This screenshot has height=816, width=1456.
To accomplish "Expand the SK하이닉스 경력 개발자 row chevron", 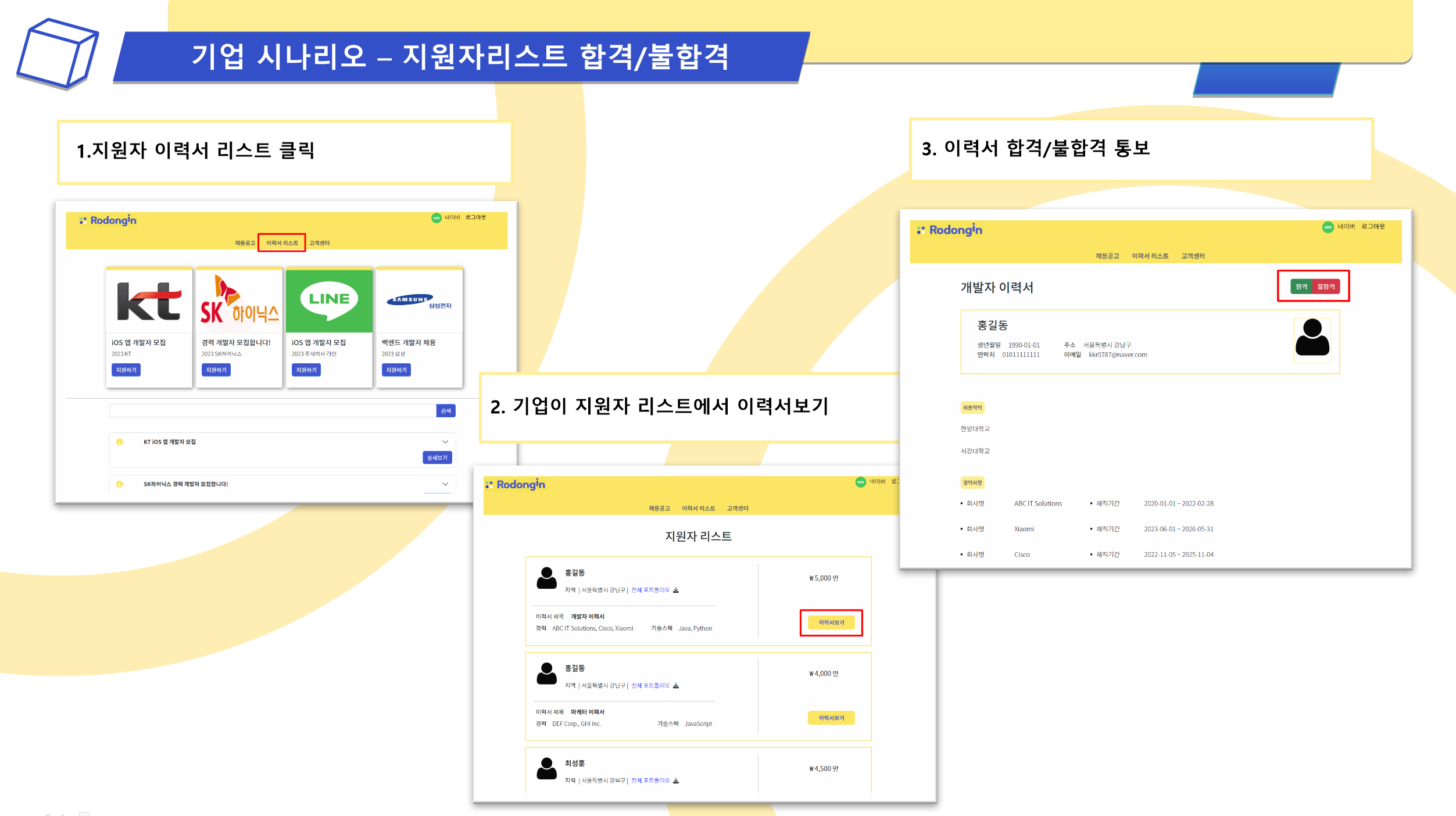I will coord(445,484).
